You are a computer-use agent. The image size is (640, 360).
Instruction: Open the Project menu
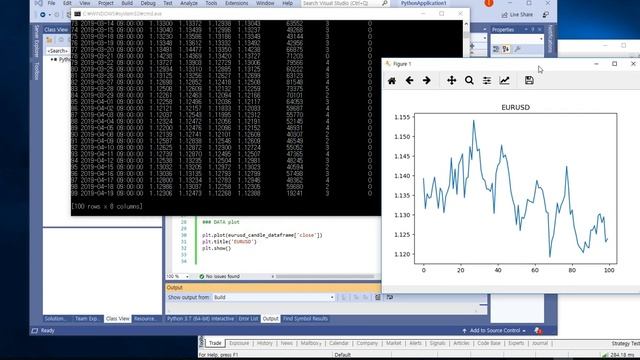(106, 3)
